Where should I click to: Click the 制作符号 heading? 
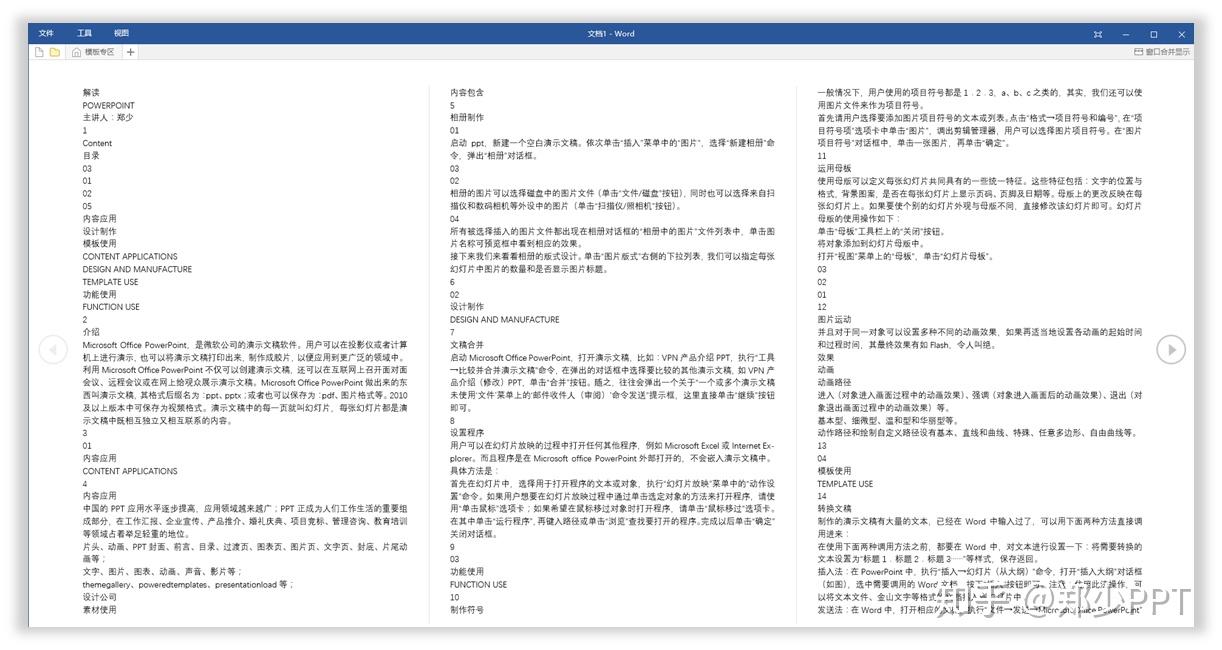(x=466, y=609)
